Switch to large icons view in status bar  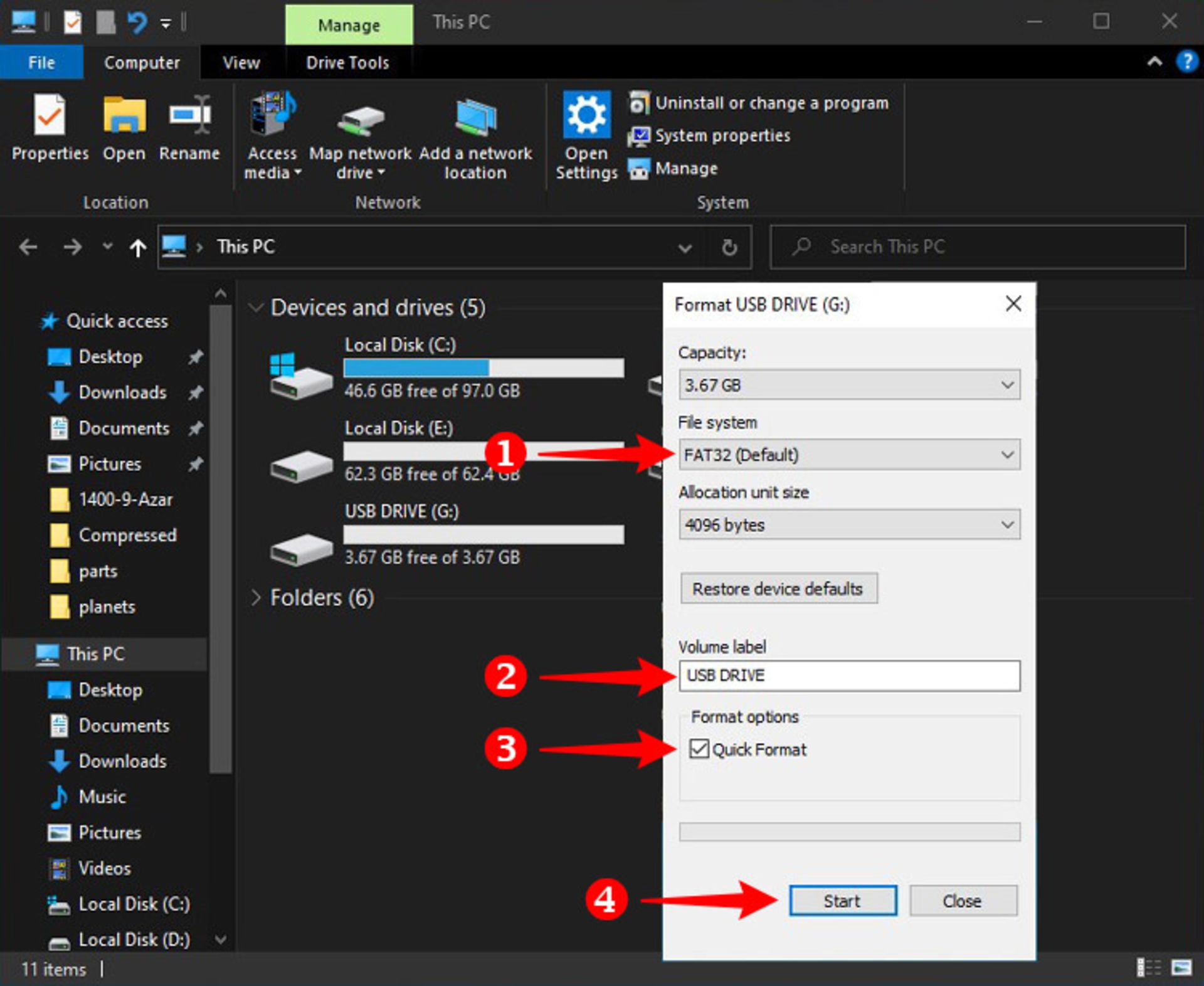pyautogui.click(x=1181, y=968)
